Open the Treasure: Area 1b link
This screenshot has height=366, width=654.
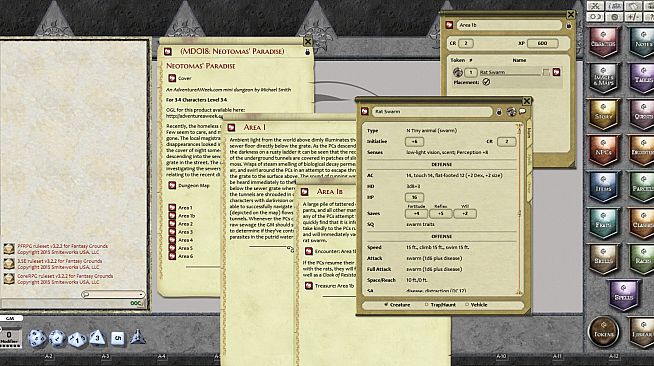(x=309, y=286)
